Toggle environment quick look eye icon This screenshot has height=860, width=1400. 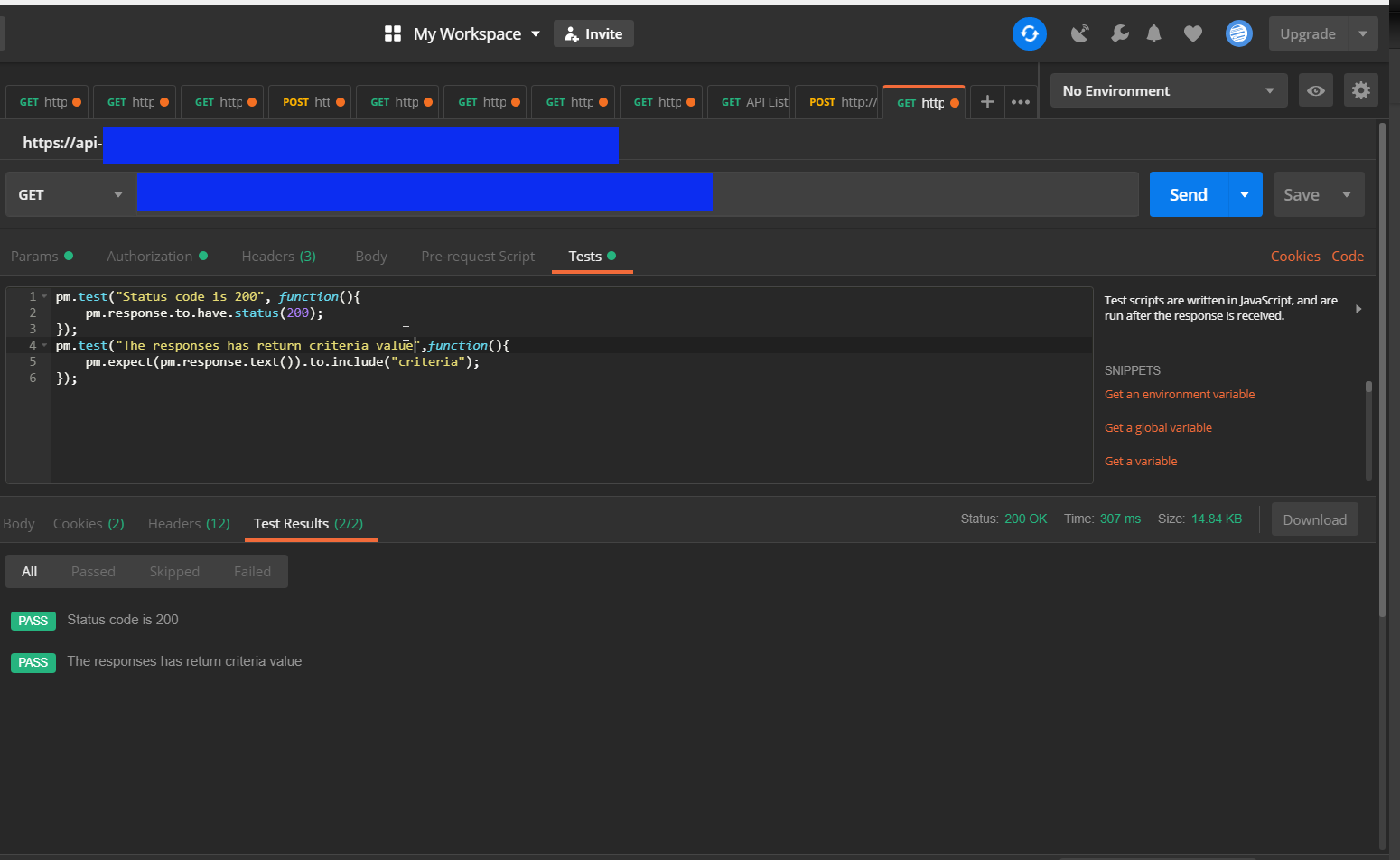1315,90
